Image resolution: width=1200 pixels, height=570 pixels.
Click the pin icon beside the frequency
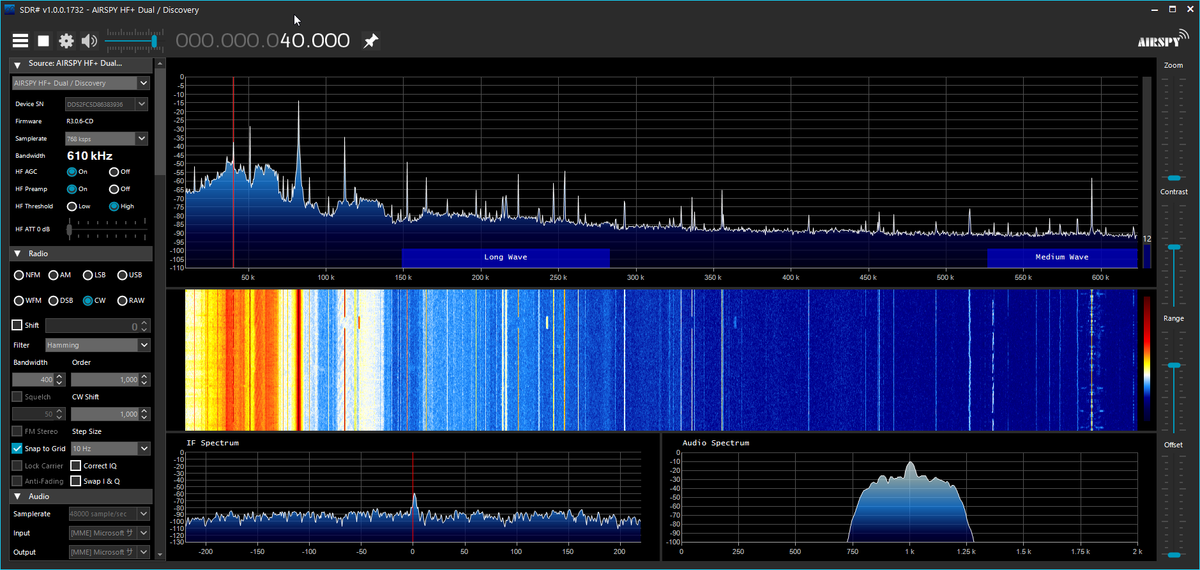(x=371, y=41)
